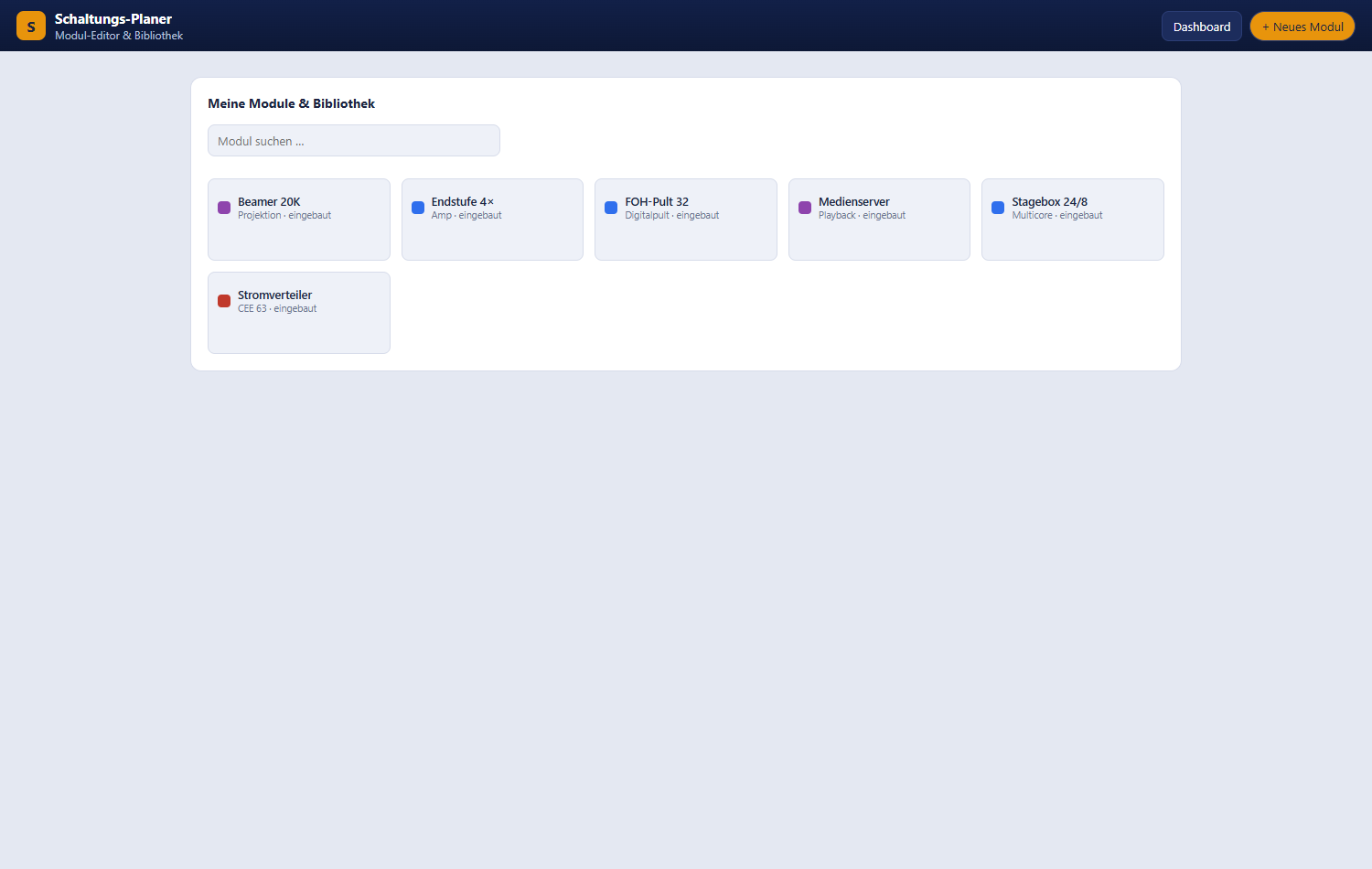This screenshot has height=869, width=1372.
Task: Click the orange S app logo
Action: (31, 26)
